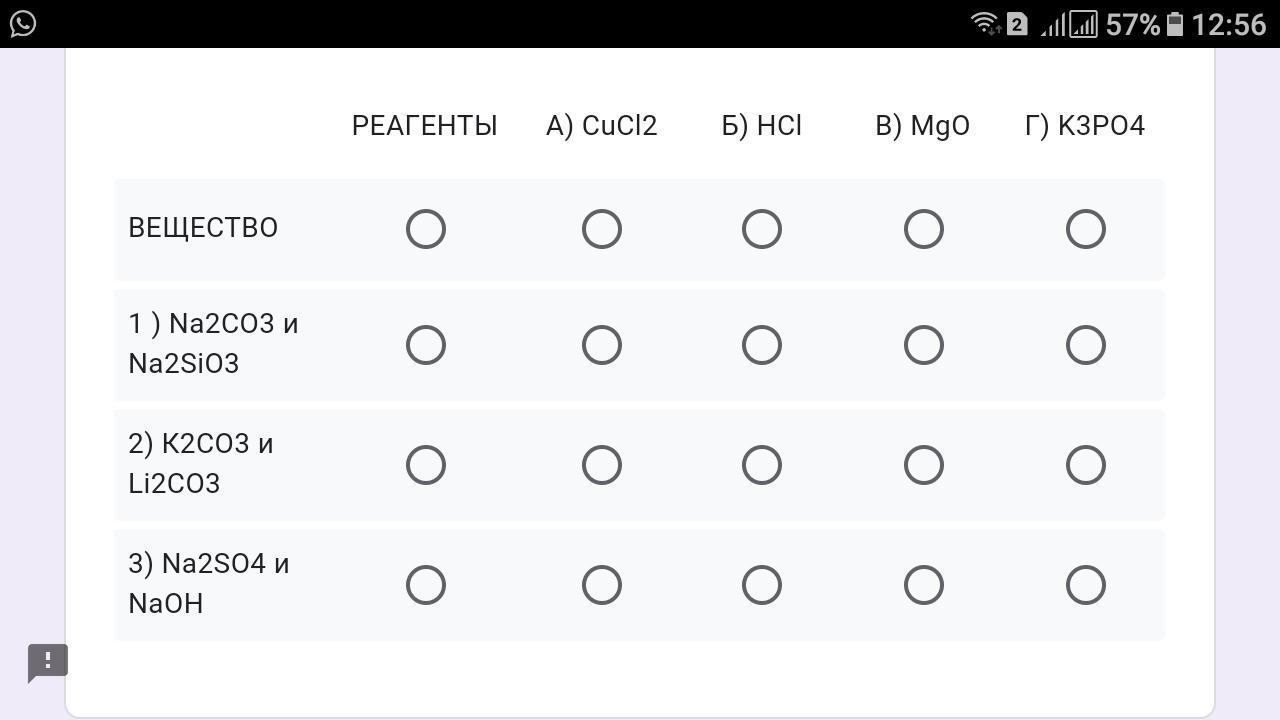Tap the Wi-Fi status icon

(985, 23)
